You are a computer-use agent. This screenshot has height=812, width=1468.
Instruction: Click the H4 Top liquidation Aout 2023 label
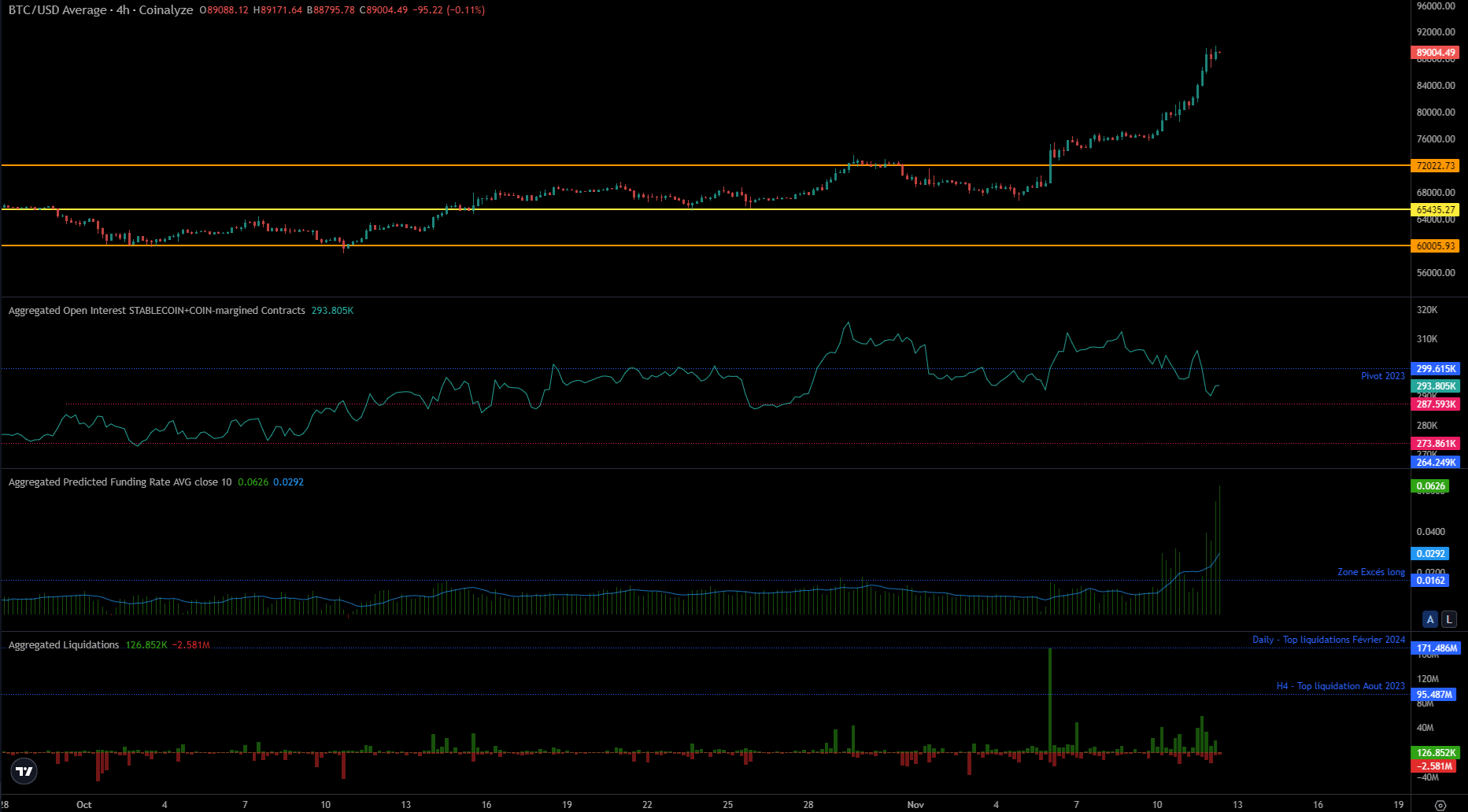1340,685
